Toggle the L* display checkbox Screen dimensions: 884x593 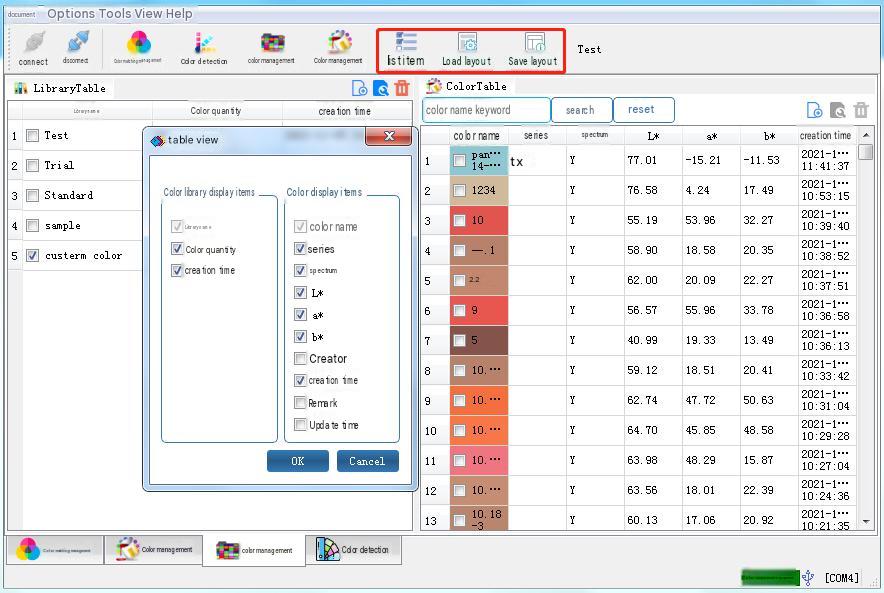(x=300, y=293)
